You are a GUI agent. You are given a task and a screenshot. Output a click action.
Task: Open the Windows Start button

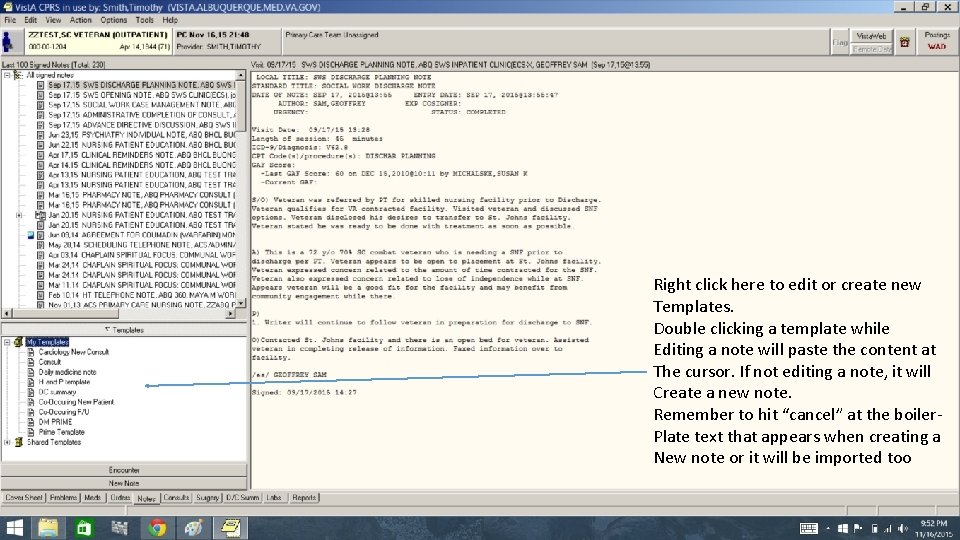pyautogui.click(x=14, y=528)
